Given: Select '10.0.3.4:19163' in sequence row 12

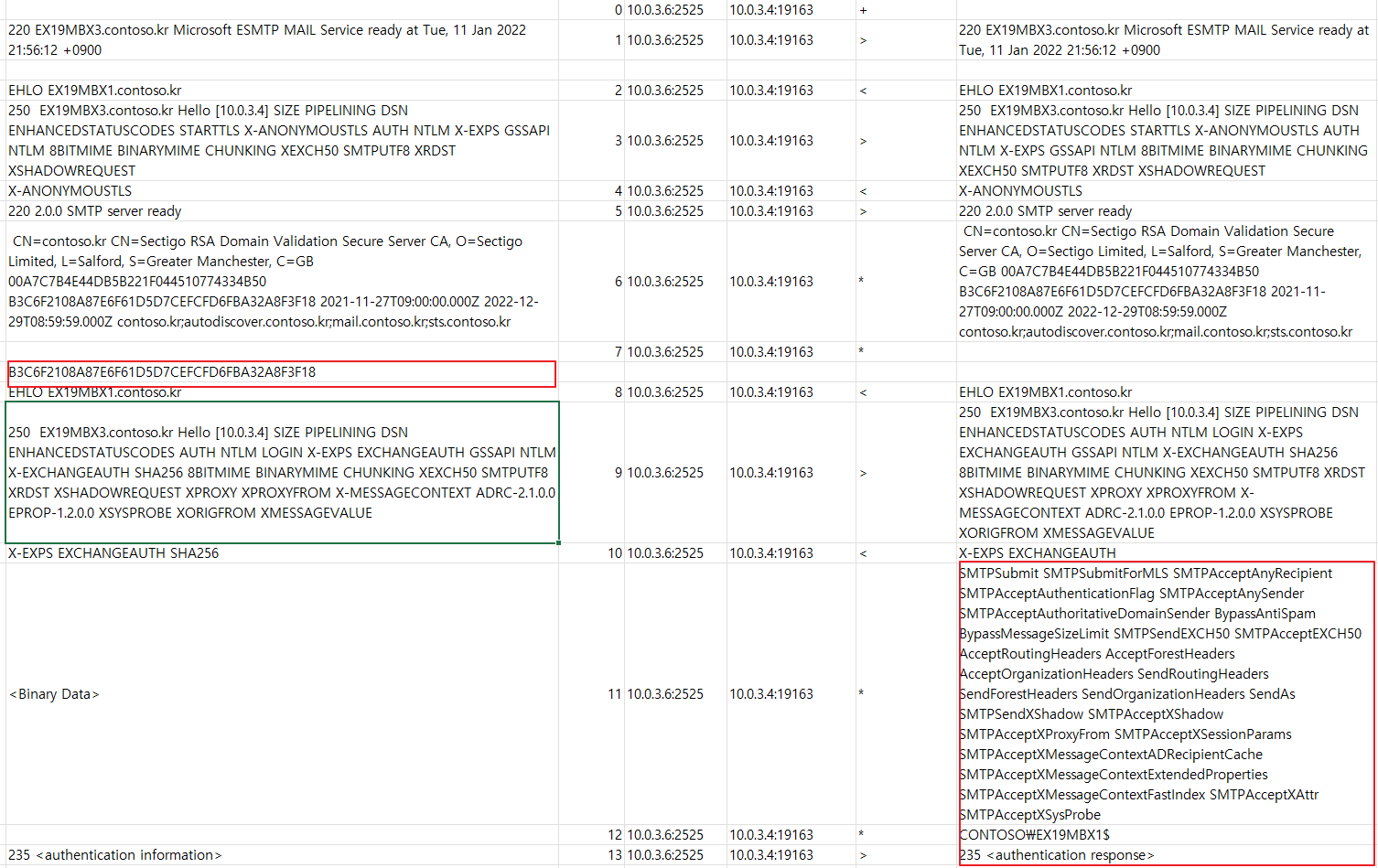Looking at the screenshot, I should pyautogui.click(x=791, y=835).
